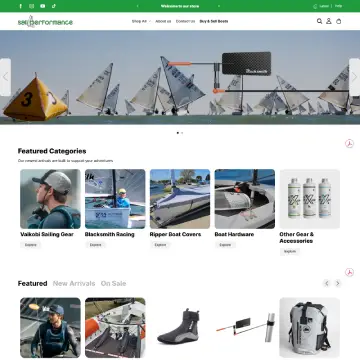
Task: Explore Blacksmith Racing button
Action: pos(95,245)
